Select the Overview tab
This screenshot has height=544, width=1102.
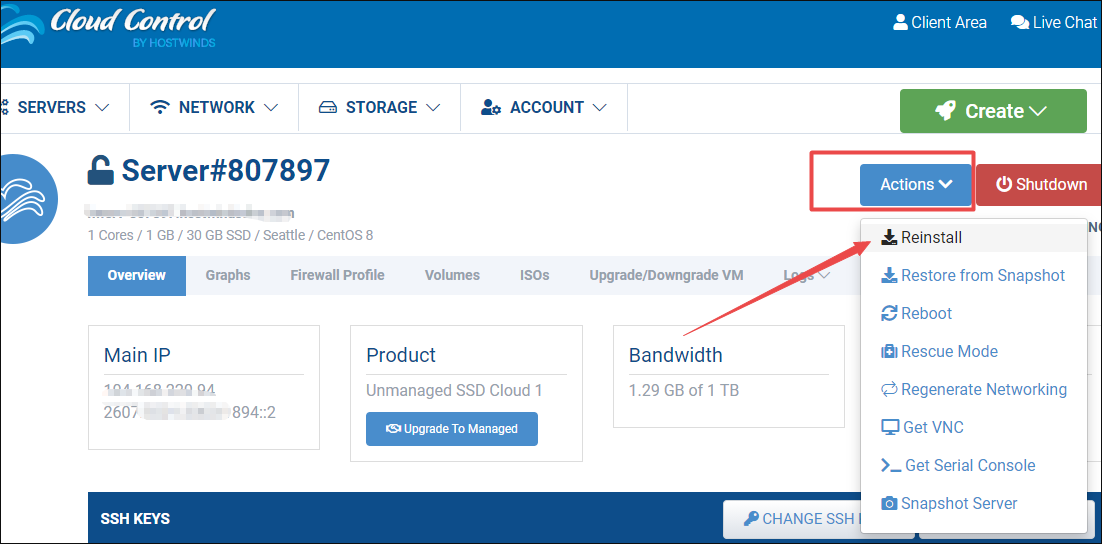click(x=136, y=276)
